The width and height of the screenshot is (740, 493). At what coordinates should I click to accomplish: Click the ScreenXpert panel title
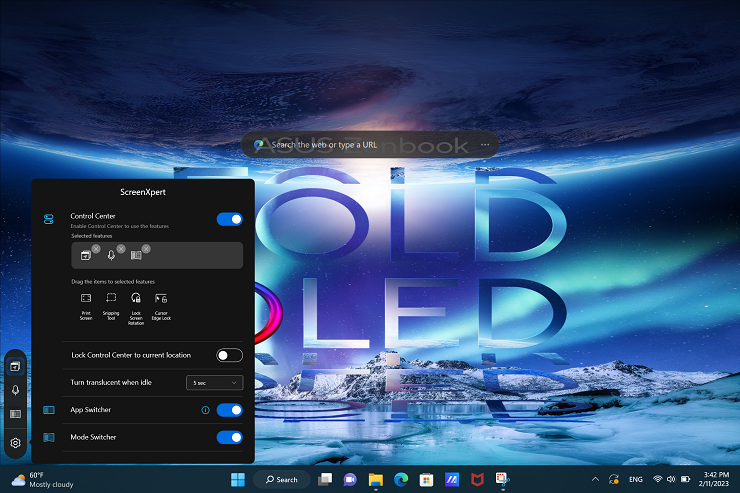pos(143,192)
